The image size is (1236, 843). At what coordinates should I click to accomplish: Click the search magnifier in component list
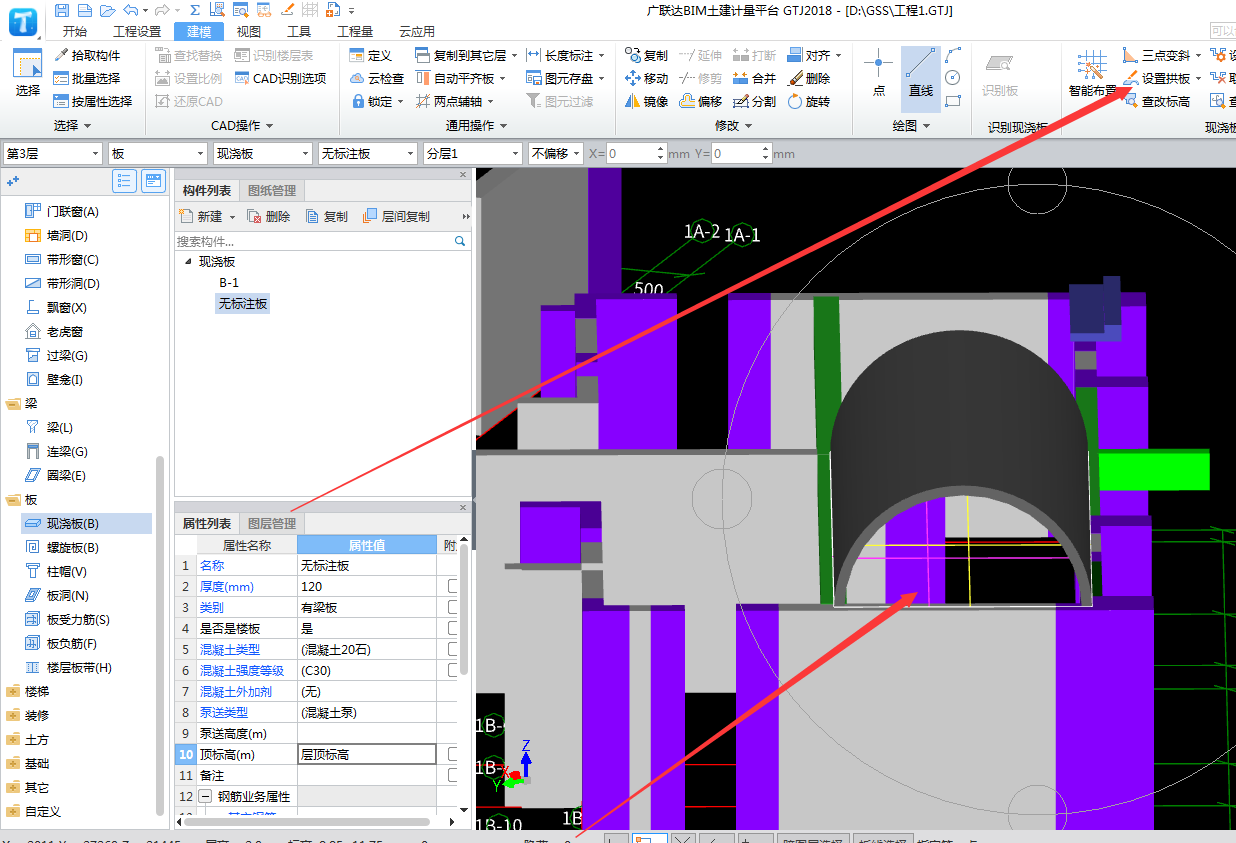coord(460,241)
